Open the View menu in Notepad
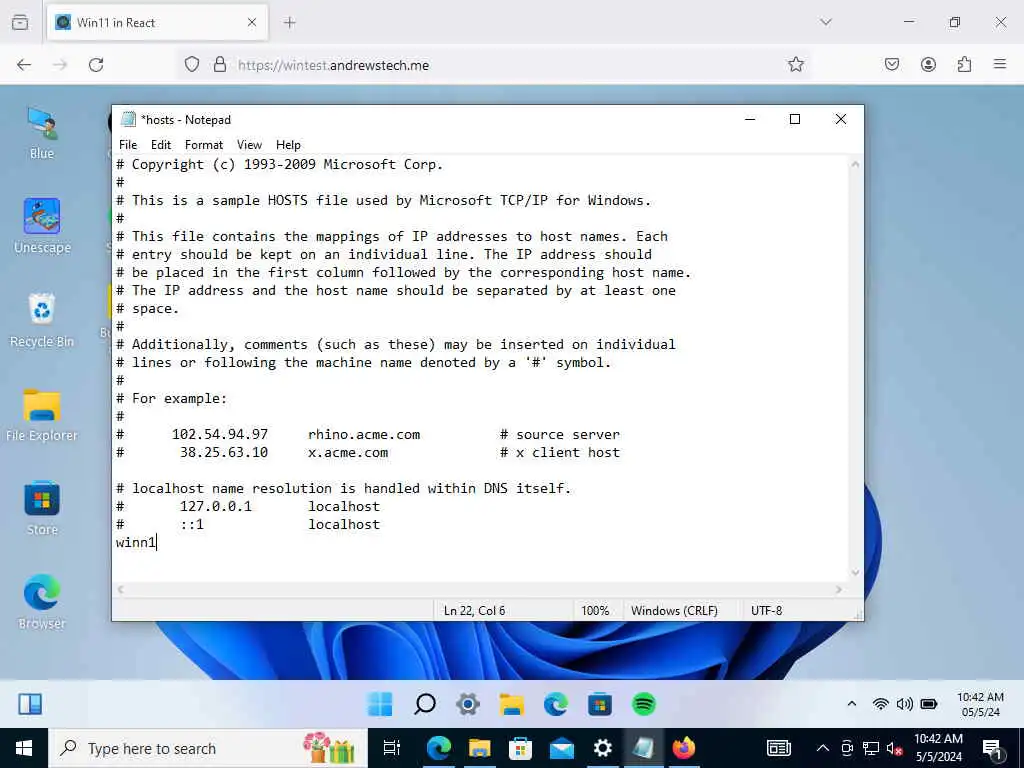 click(x=249, y=145)
